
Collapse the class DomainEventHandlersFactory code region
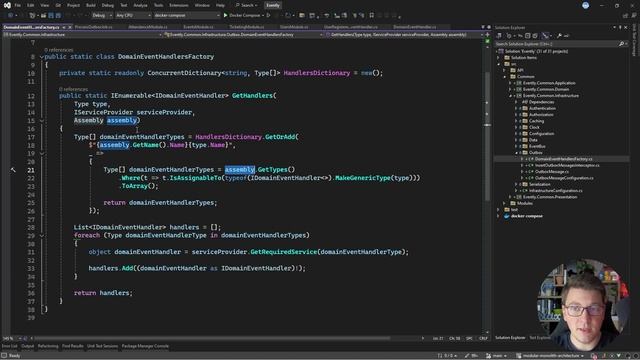[42, 57]
